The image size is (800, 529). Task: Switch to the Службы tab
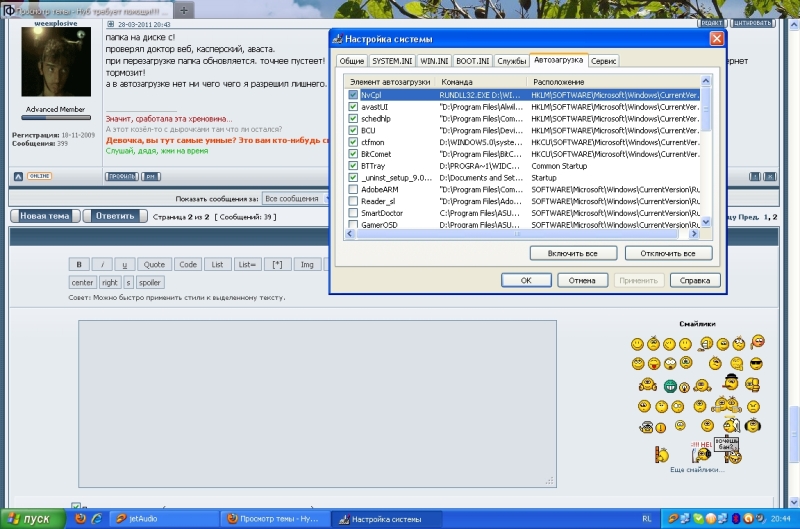512,61
